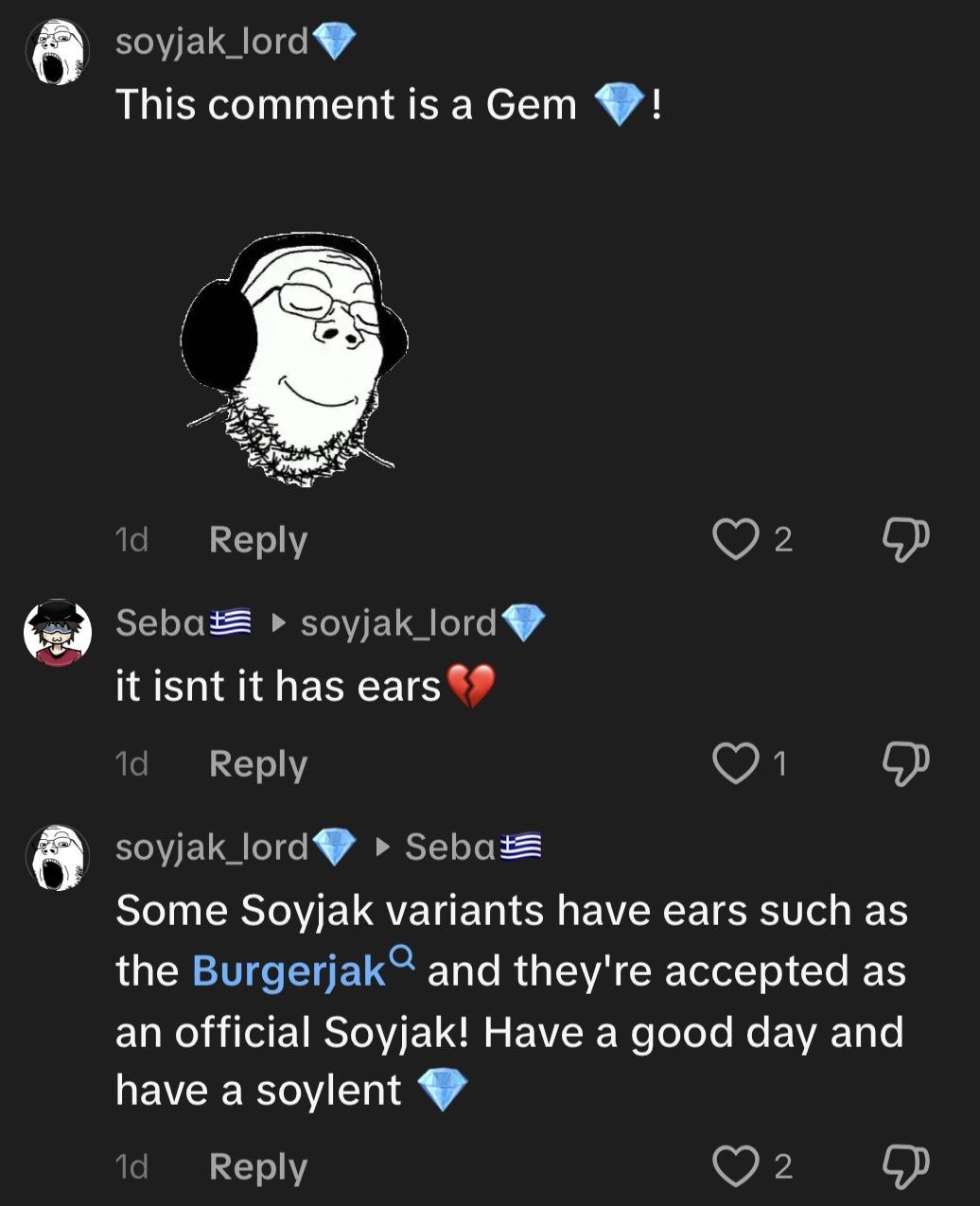This screenshot has height=1206, width=980.
Task: Open soyjak_lord's avatar on the top comment
Action: pos(58,52)
